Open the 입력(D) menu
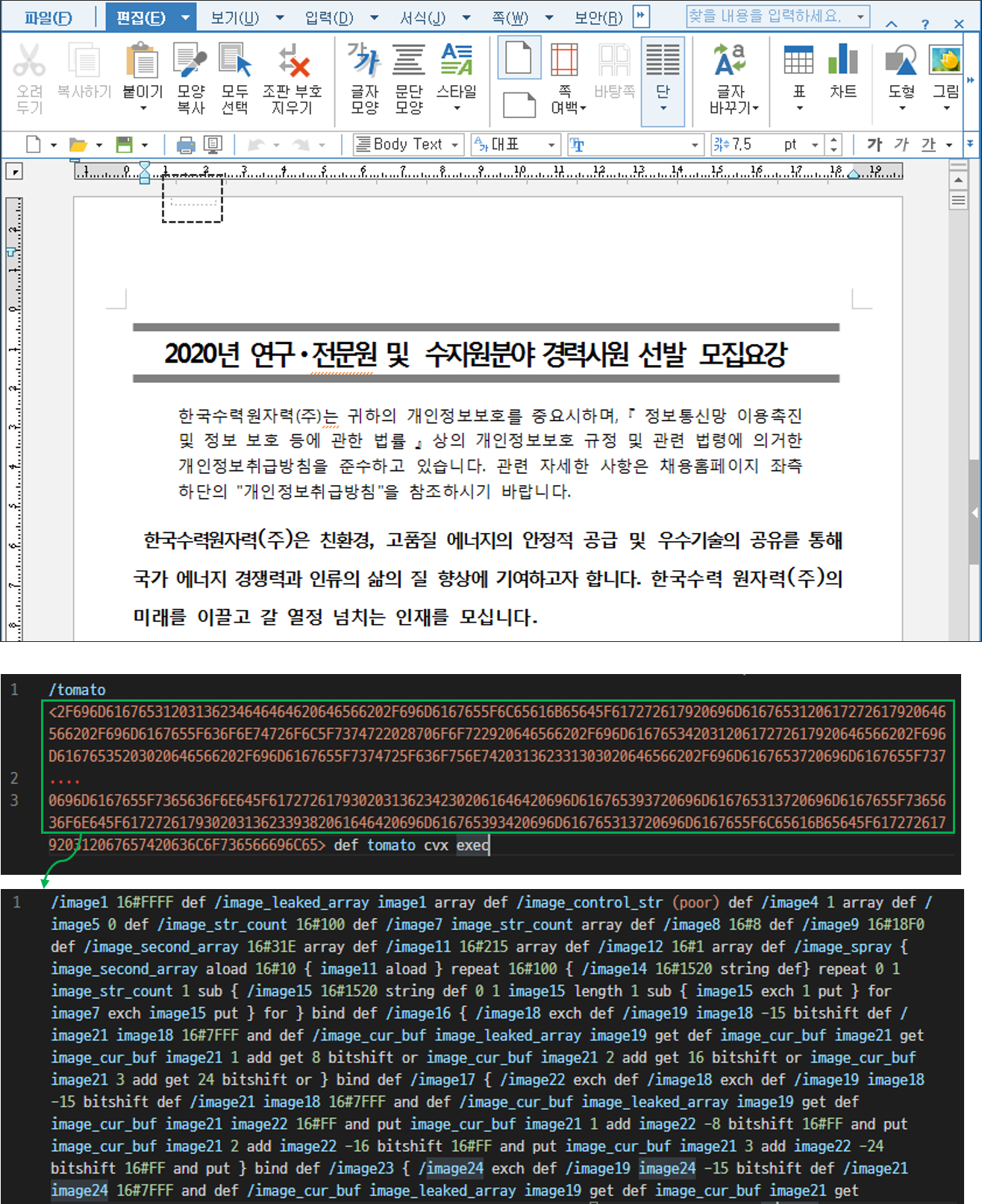This screenshot has height=1204, width=982. [329, 17]
